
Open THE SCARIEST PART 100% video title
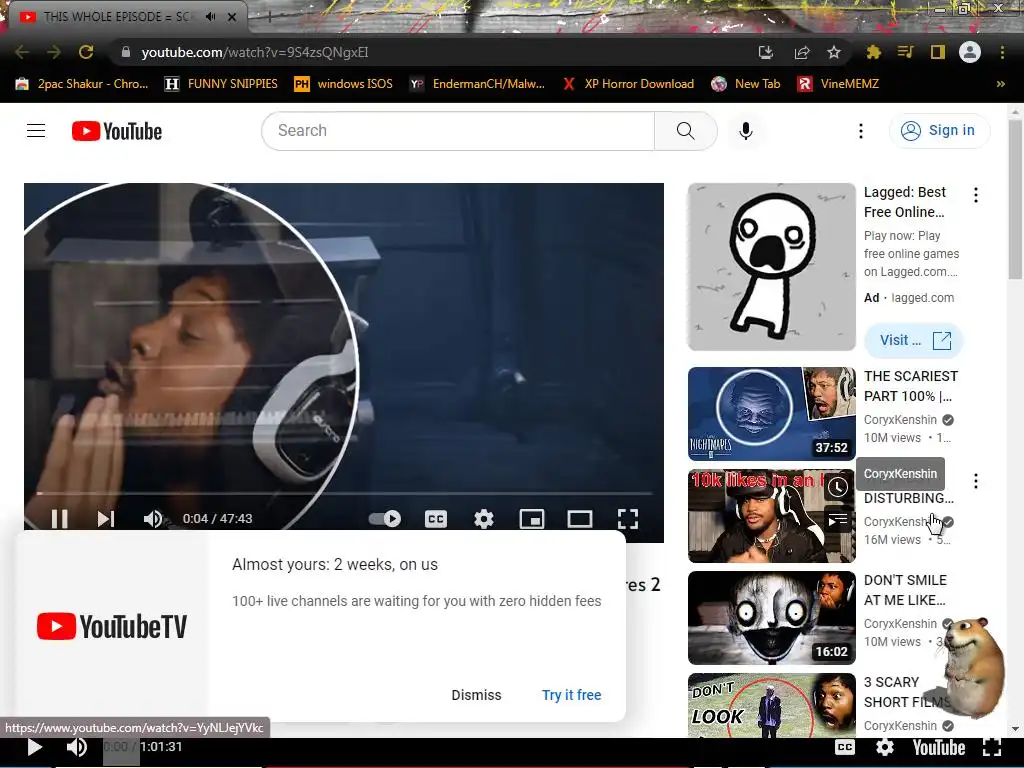click(x=911, y=386)
